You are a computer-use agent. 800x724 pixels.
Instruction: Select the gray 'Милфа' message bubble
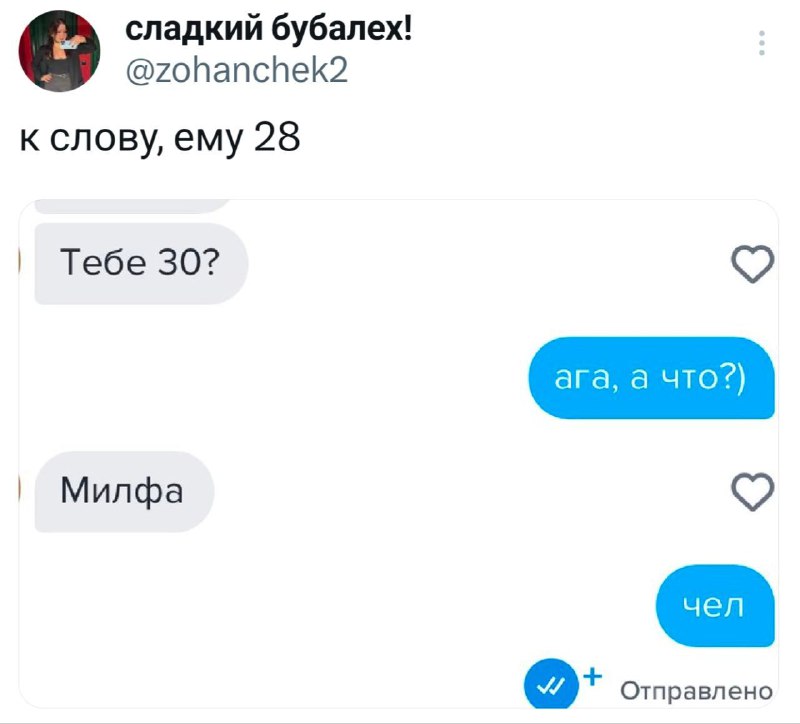click(x=124, y=491)
